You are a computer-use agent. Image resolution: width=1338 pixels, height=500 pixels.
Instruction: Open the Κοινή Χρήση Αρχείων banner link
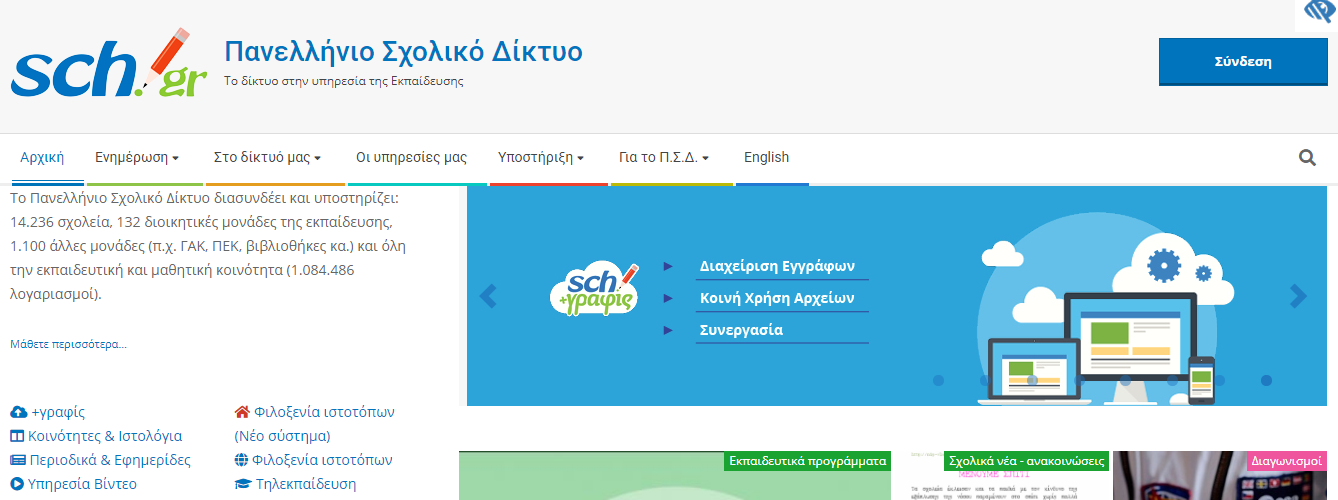[777, 298]
